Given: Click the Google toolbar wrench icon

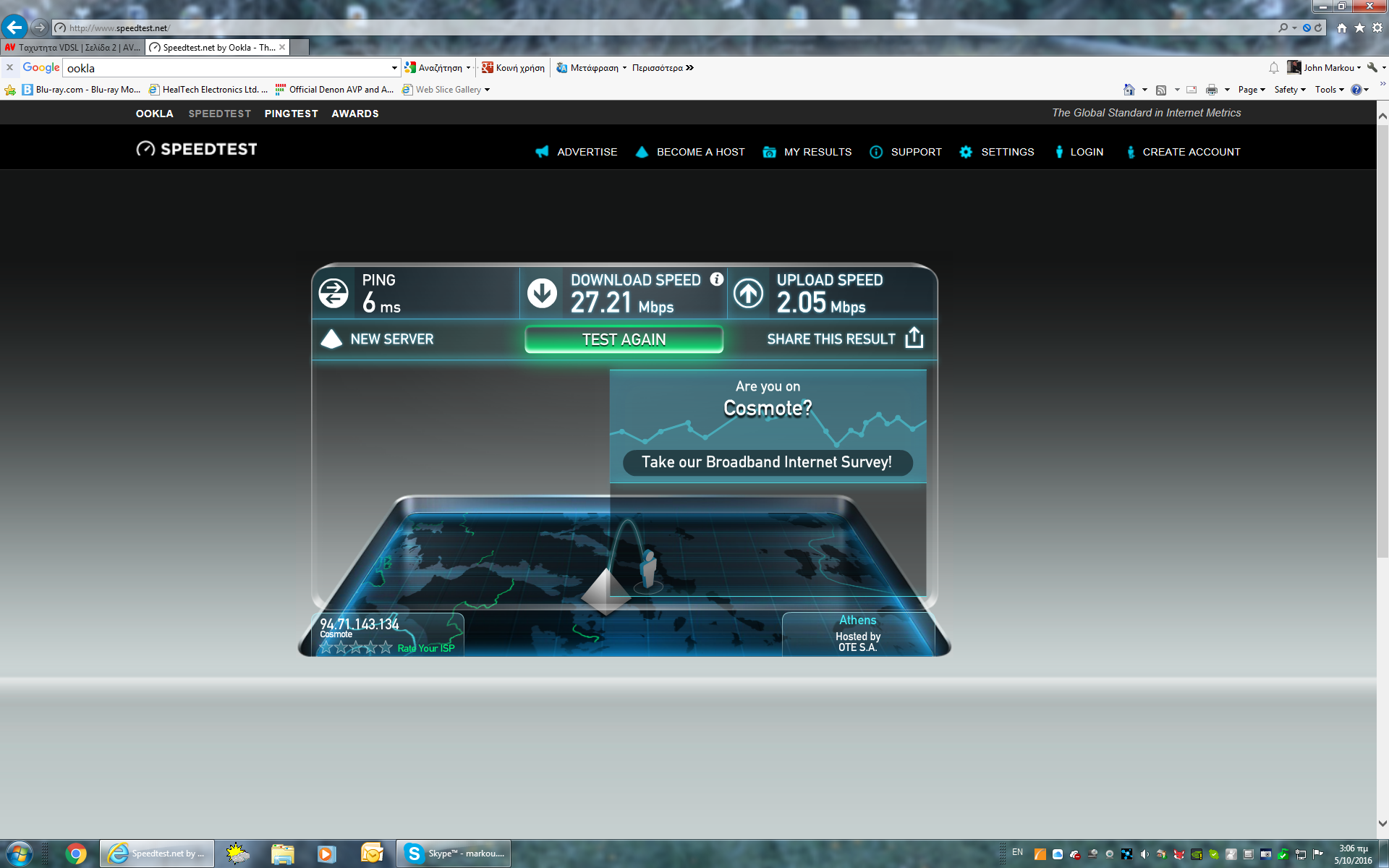Looking at the screenshot, I should pyautogui.click(x=1372, y=67).
